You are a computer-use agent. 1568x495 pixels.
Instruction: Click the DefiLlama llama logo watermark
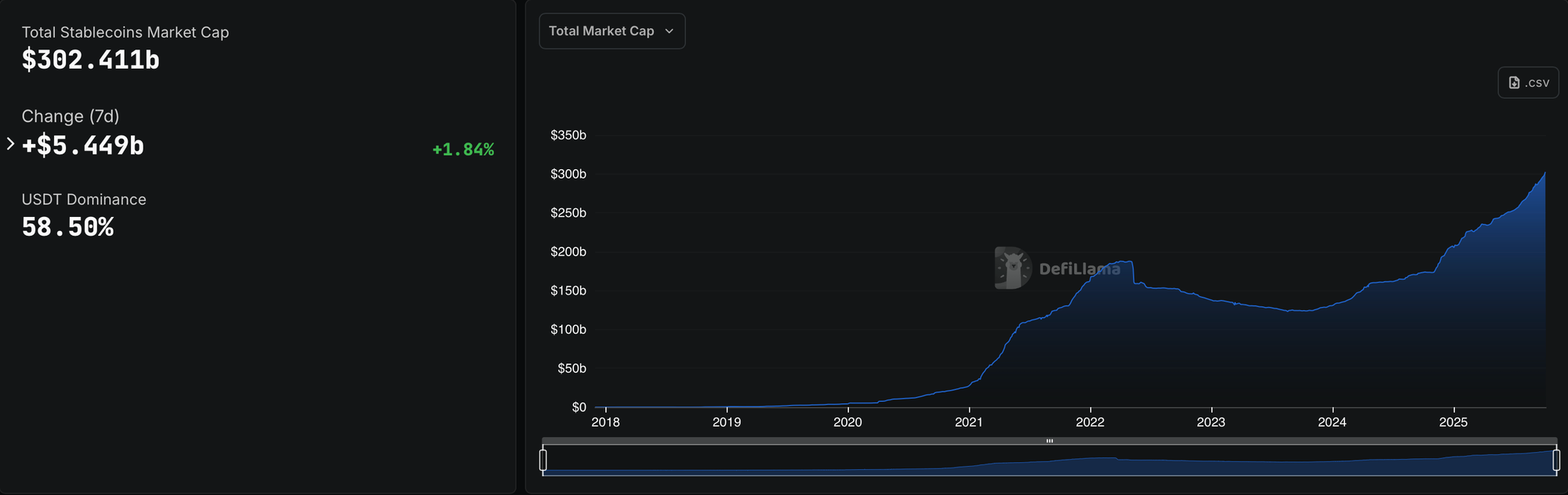(1013, 268)
